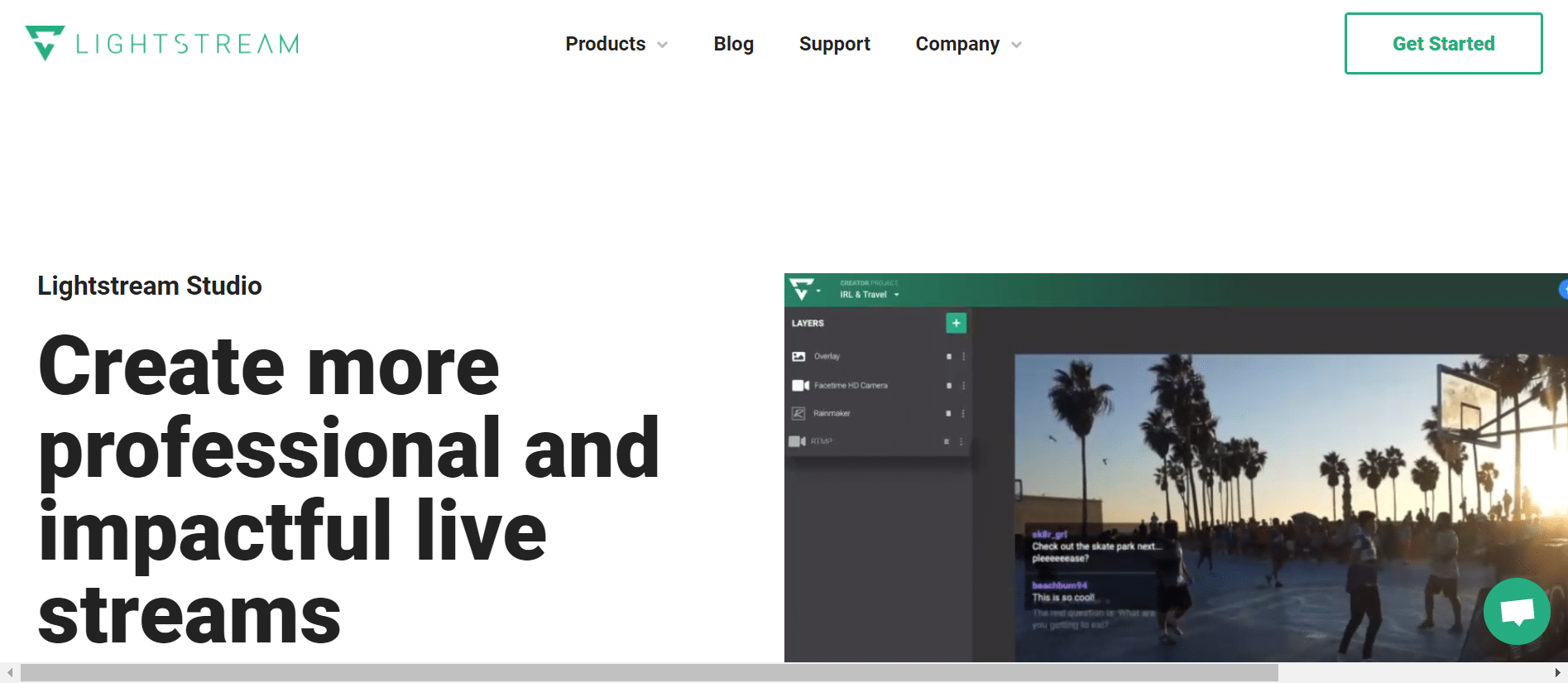Open the RTMP layer options menu
Viewport: 1568px width, 683px height.
click(961, 441)
